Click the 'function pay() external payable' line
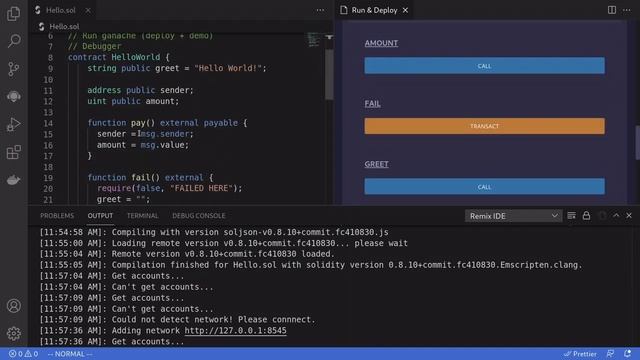 coord(167,123)
